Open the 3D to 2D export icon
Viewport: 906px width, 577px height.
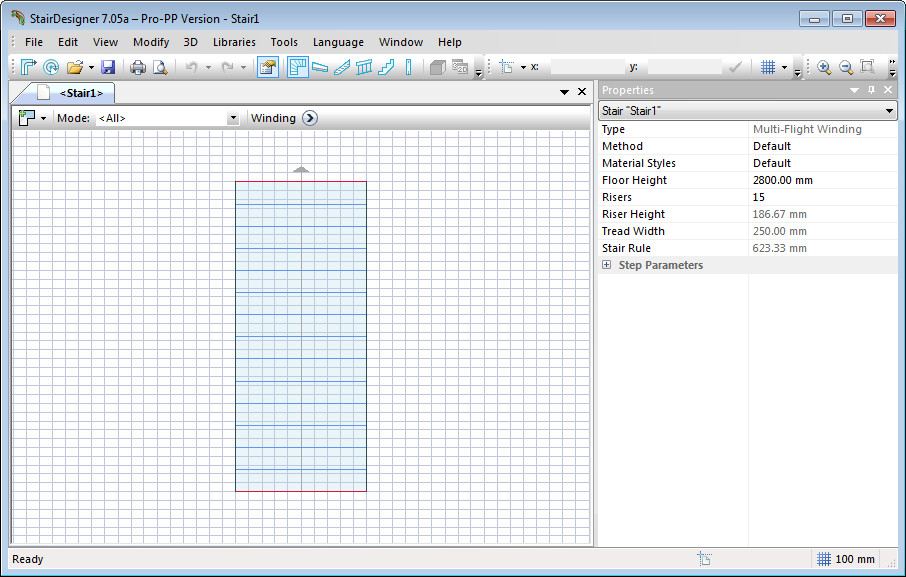(x=460, y=67)
